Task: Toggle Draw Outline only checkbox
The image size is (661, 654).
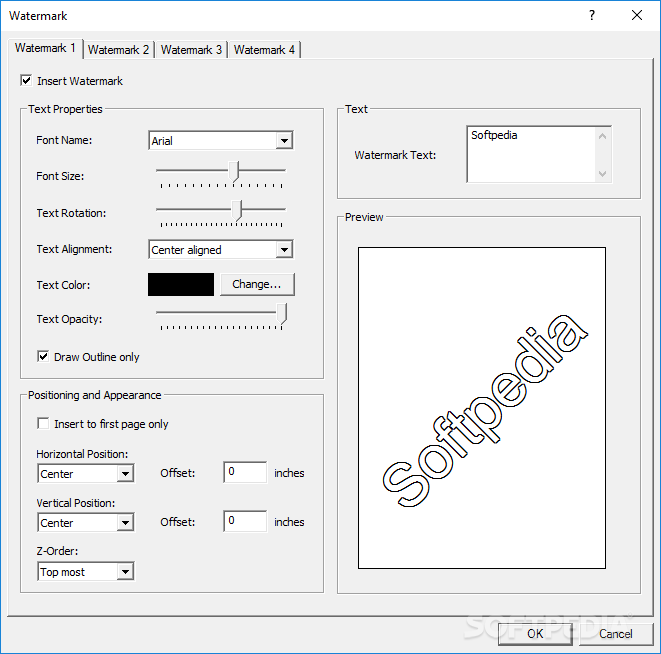Action: pos(43,357)
